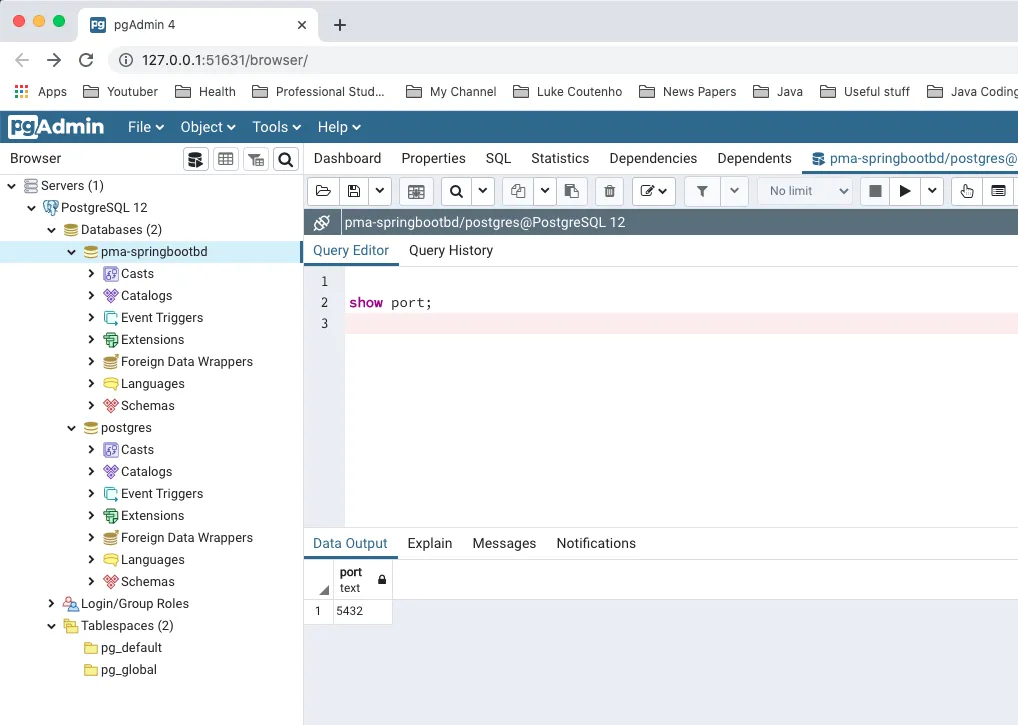Collapse the PostgreSQL 12 server node
This screenshot has width=1018, height=725.
[32, 208]
